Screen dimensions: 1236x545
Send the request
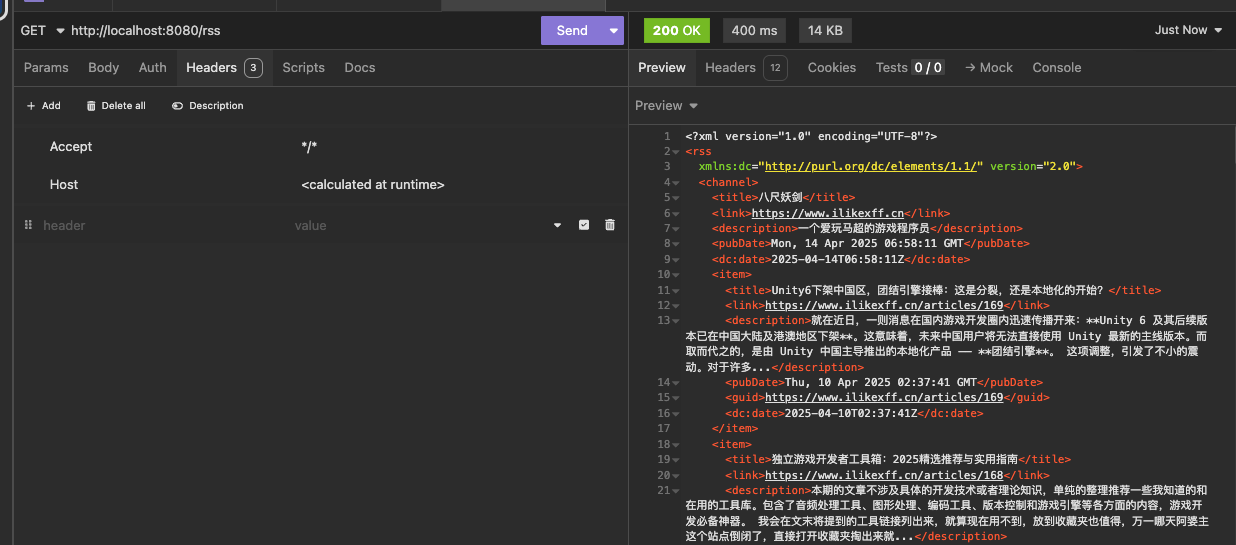click(x=571, y=30)
